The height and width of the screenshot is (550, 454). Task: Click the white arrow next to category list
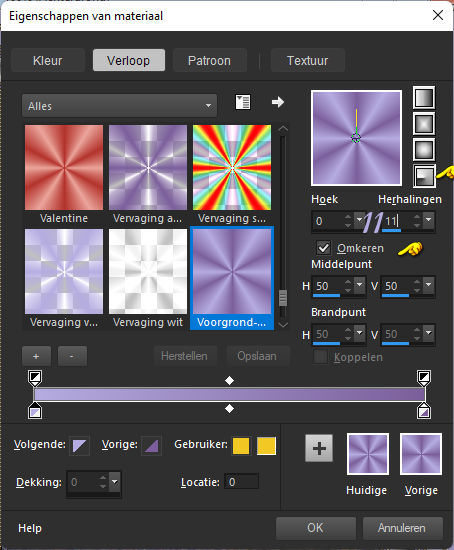coord(278,102)
